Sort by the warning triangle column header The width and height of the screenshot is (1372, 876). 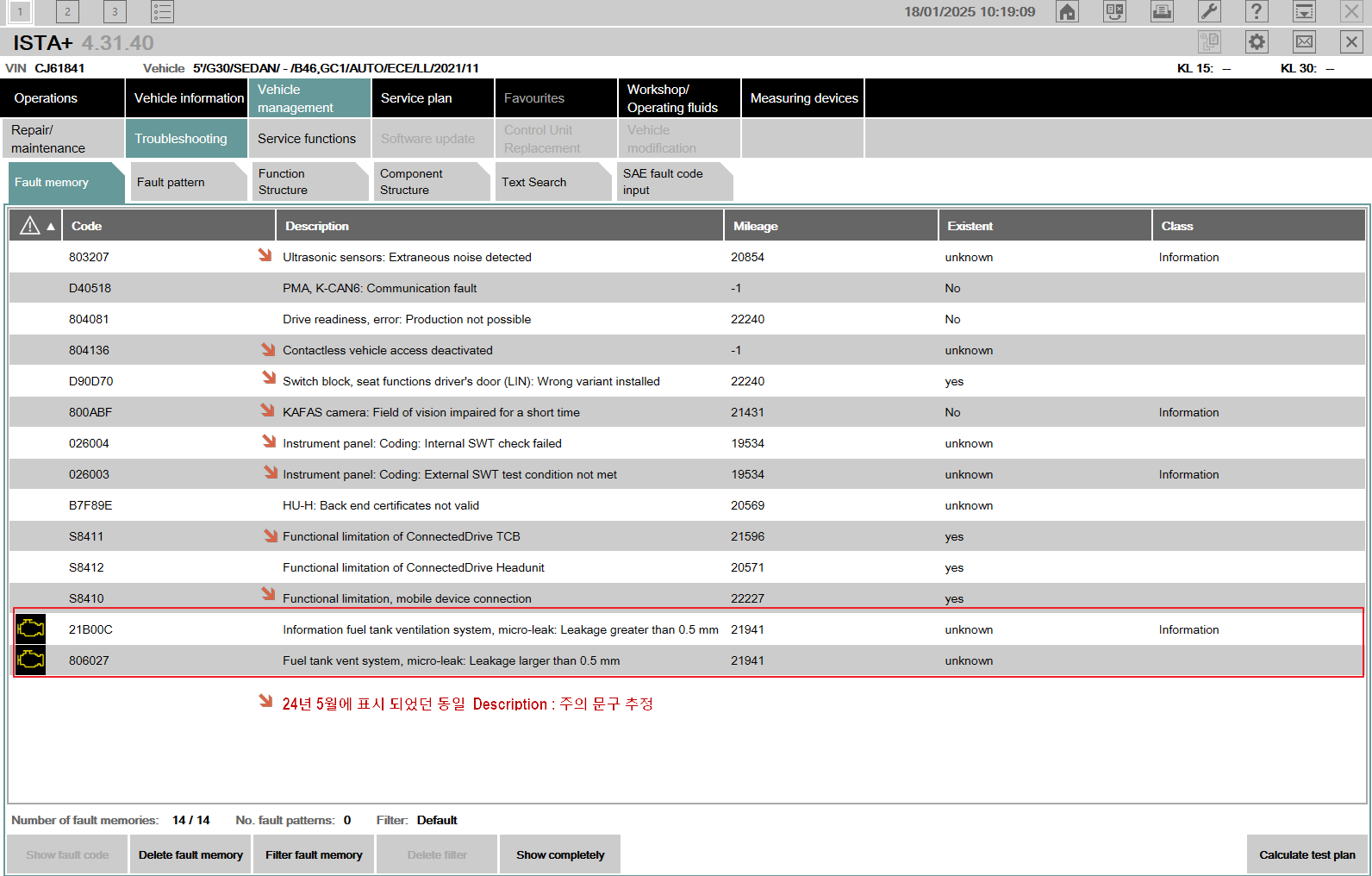(x=35, y=226)
